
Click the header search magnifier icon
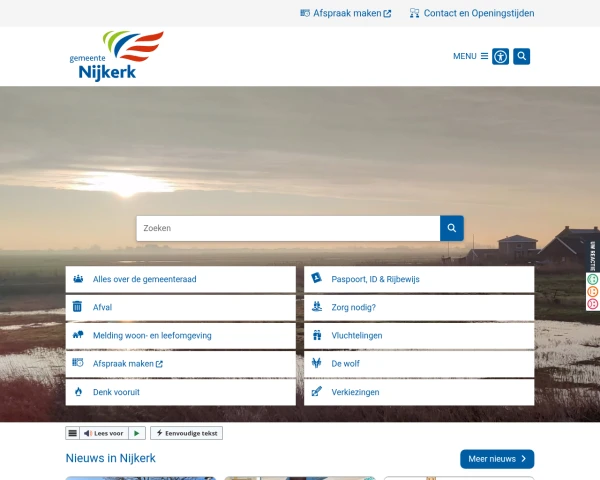point(521,56)
